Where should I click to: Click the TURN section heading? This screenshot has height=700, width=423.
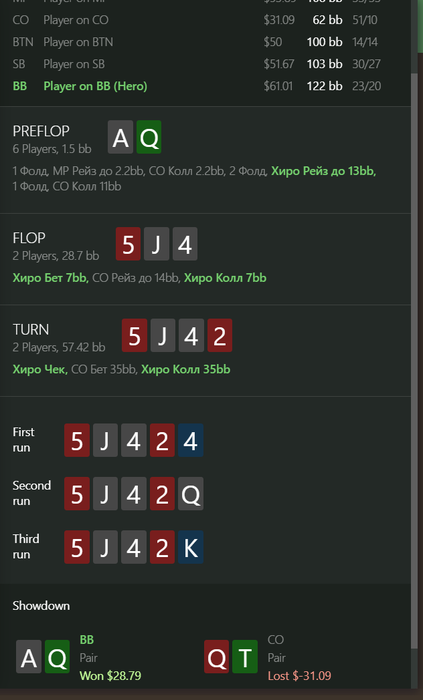point(31,329)
